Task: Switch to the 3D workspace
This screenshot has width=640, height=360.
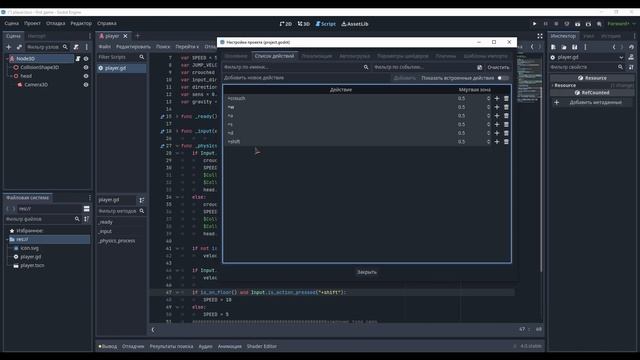Action: (x=304, y=24)
